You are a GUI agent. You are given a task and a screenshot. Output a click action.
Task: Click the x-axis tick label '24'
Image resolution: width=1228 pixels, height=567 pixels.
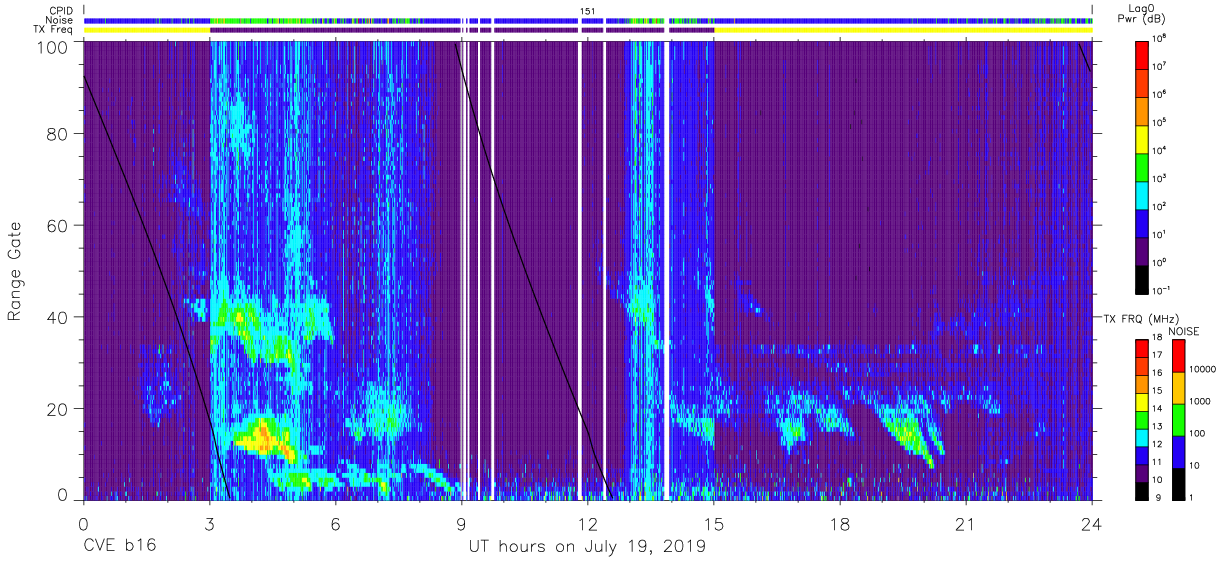[1092, 524]
